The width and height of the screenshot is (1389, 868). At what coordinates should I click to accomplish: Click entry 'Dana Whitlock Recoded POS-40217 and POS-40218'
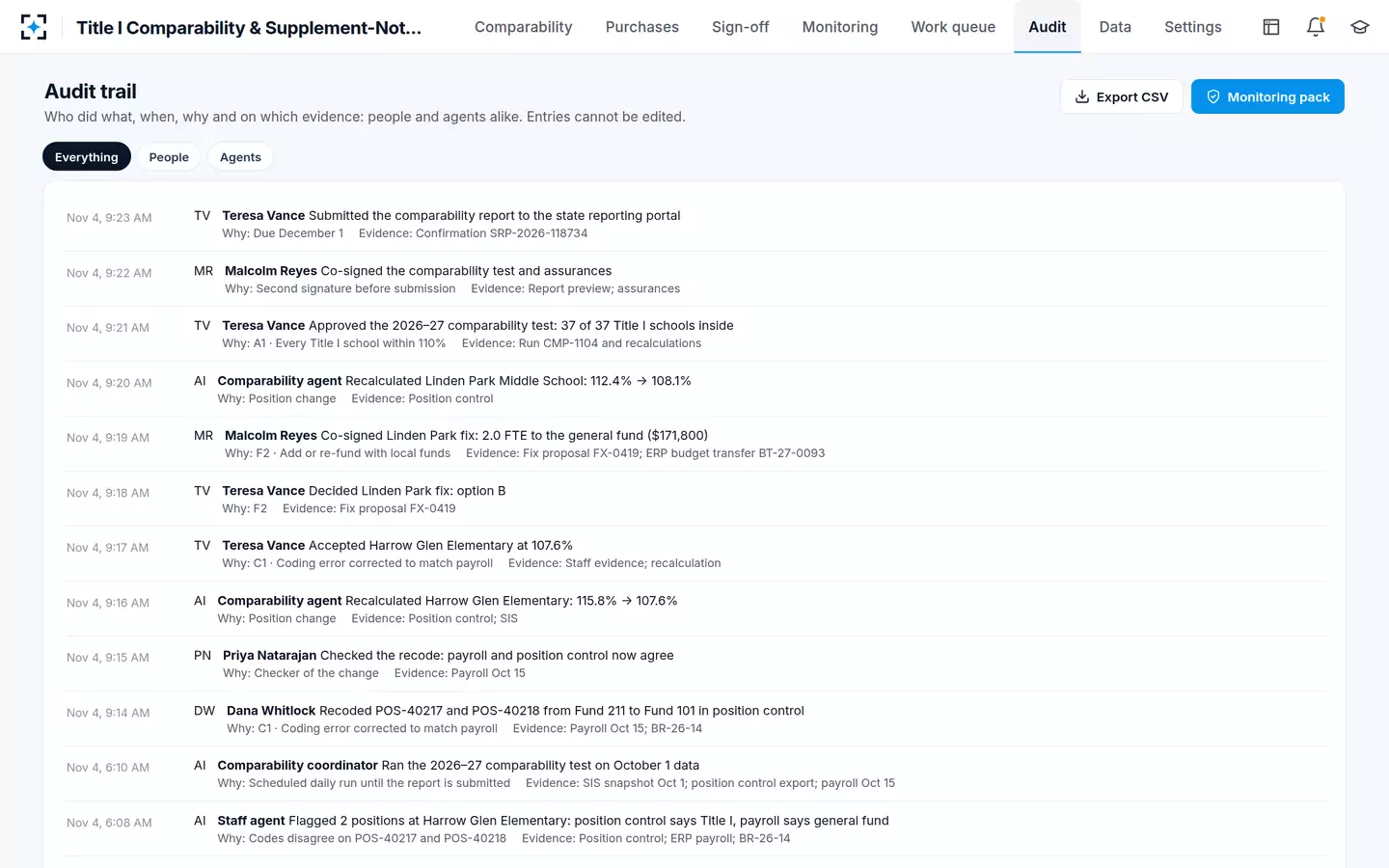(x=695, y=719)
